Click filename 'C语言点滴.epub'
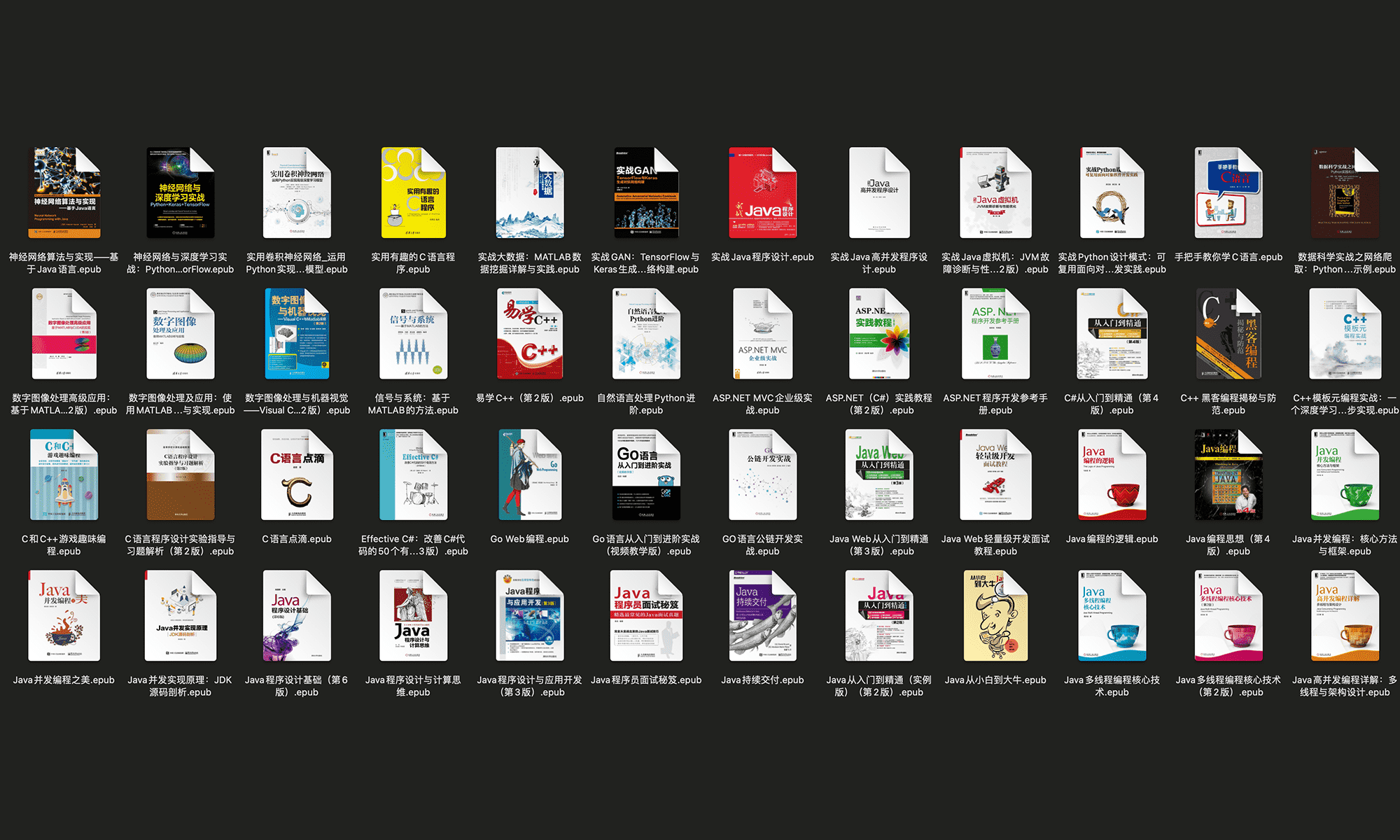Screen dimensions: 1400x840 pyautogui.click(x=297, y=539)
